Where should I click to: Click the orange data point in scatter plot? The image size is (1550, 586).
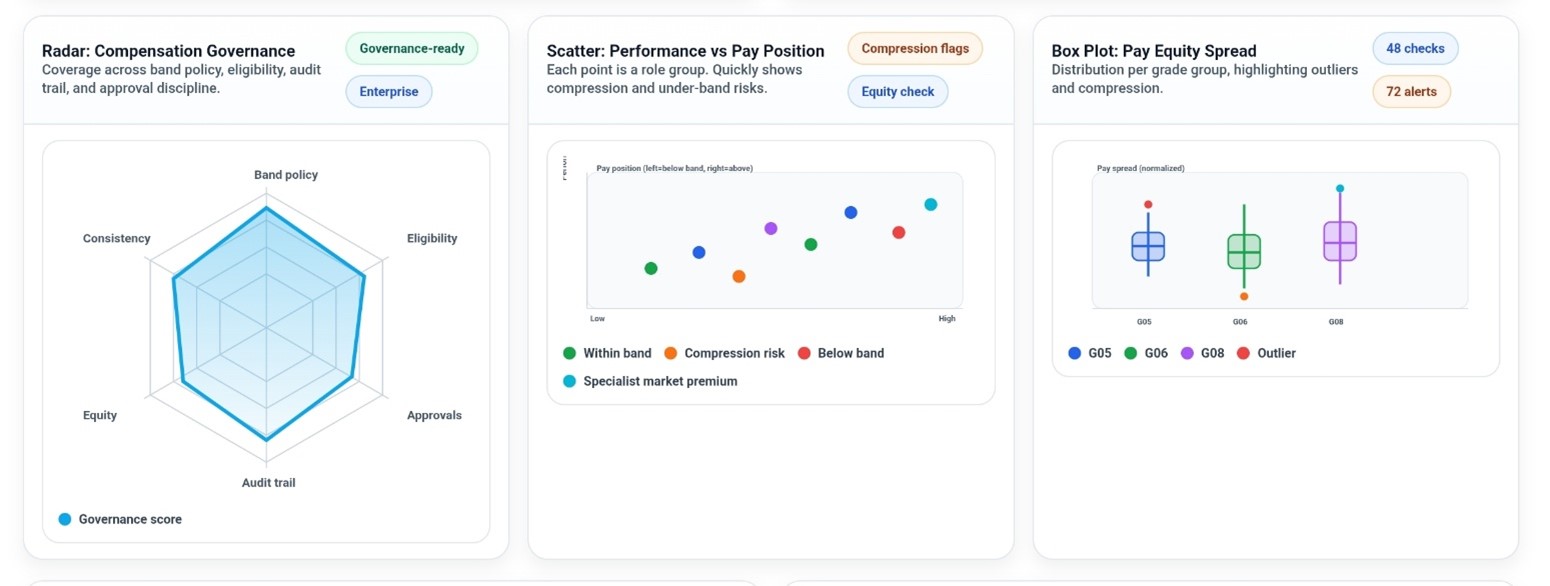tap(739, 276)
